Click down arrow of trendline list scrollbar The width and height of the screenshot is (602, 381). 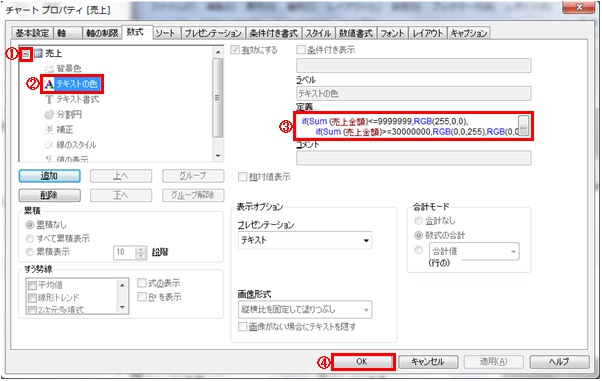click(122, 307)
